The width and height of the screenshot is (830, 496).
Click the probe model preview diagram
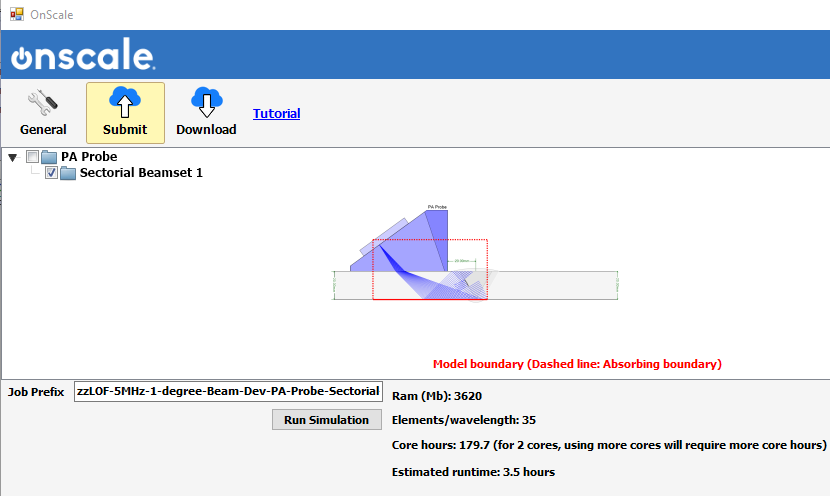pos(475,253)
